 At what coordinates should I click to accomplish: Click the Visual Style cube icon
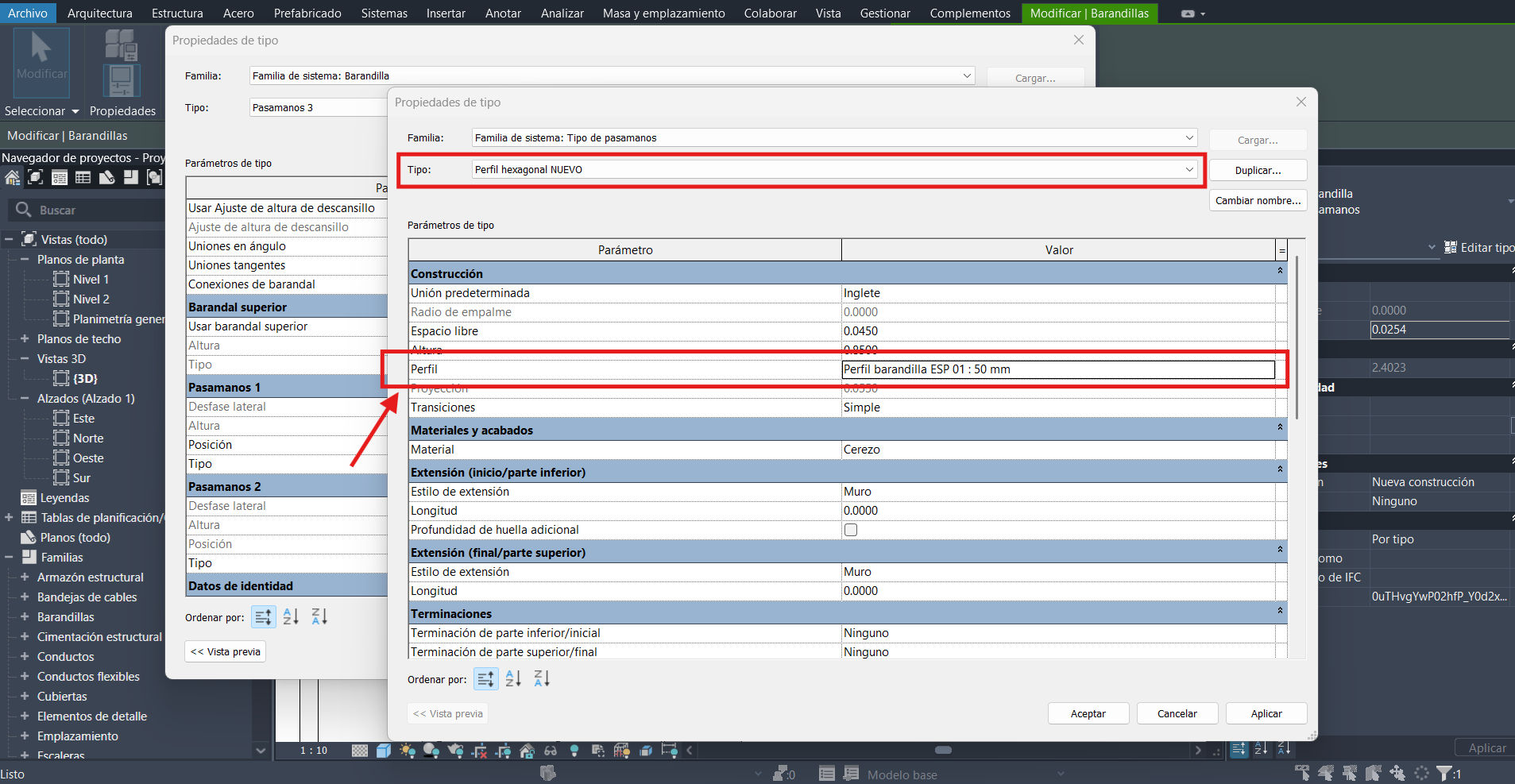point(384,751)
